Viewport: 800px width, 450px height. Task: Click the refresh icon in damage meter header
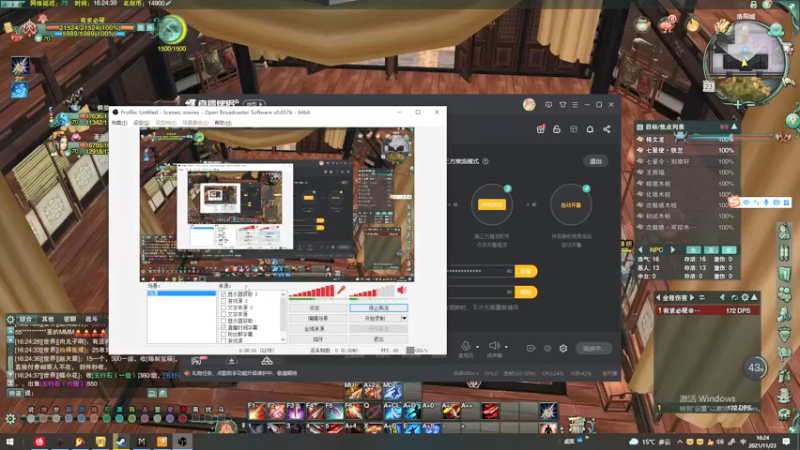click(x=734, y=297)
